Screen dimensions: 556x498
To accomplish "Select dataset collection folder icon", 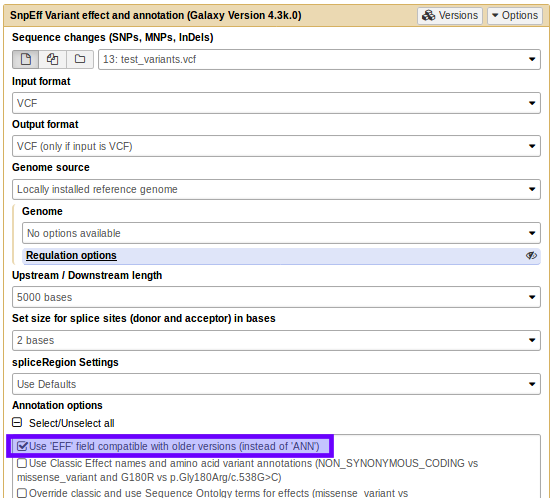I will coord(80,59).
